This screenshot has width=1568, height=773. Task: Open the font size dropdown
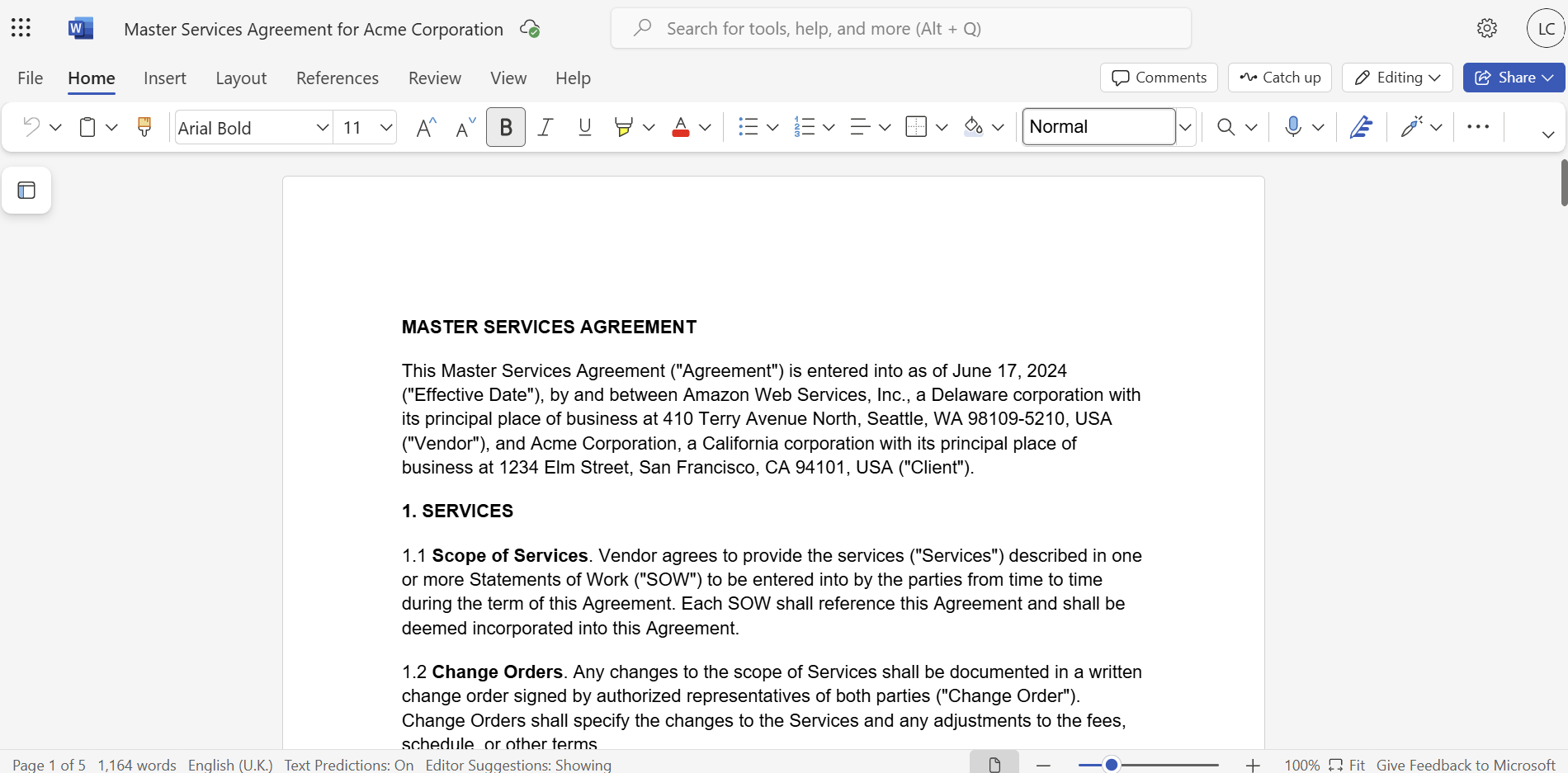click(385, 127)
